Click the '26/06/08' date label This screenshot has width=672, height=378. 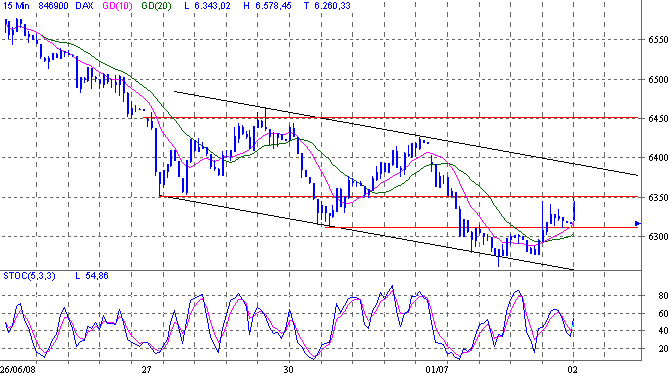coord(18,370)
